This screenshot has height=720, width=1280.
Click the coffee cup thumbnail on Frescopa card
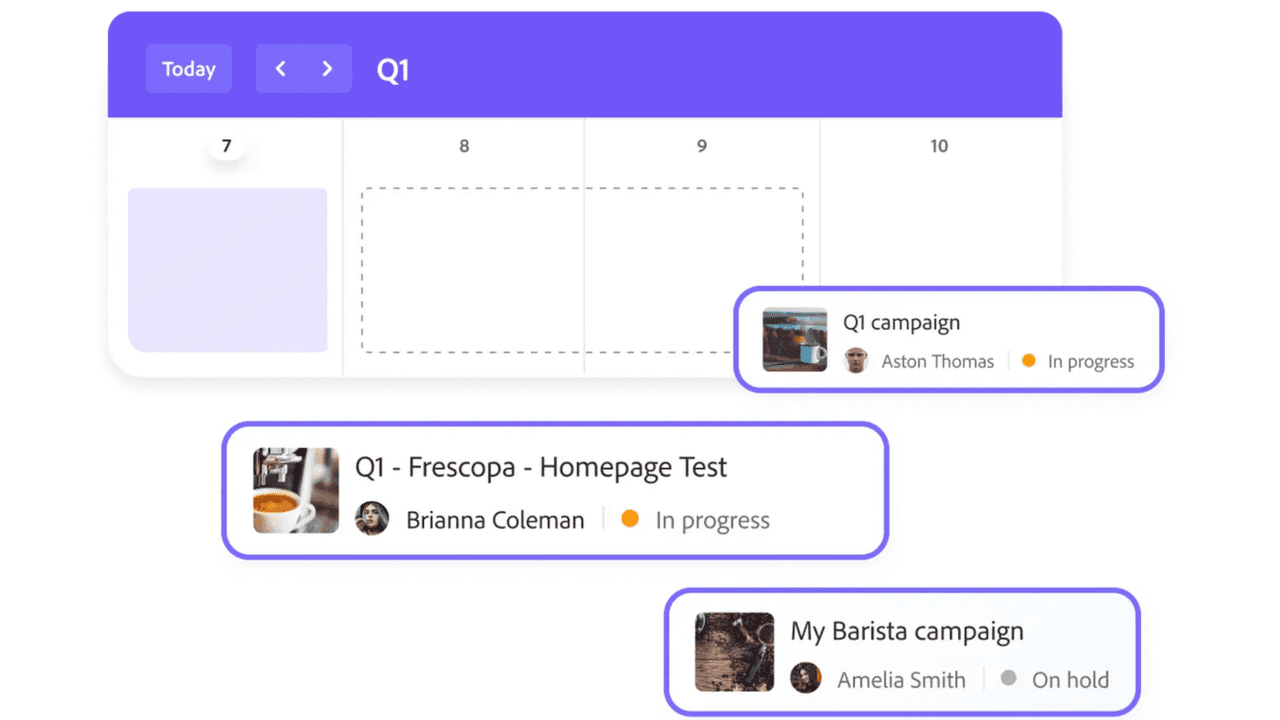click(x=296, y=490)
